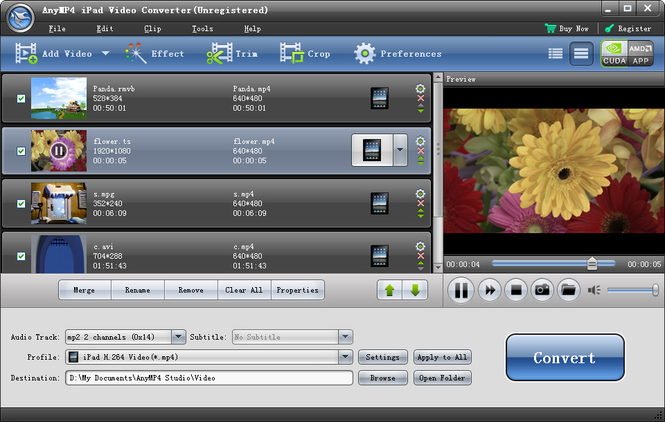Viewport: 665px width, 422px height.
Task: Open Preferences from toolbar
Action: click(398, 53)
